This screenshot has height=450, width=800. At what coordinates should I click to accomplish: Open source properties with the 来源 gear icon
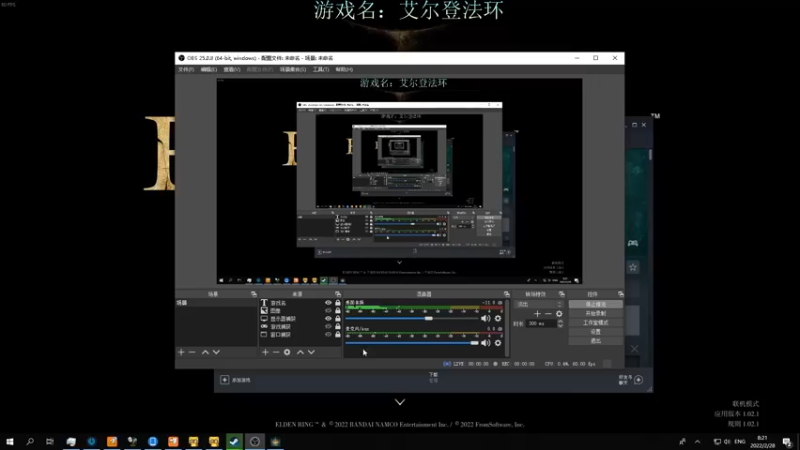coord(287,352)
